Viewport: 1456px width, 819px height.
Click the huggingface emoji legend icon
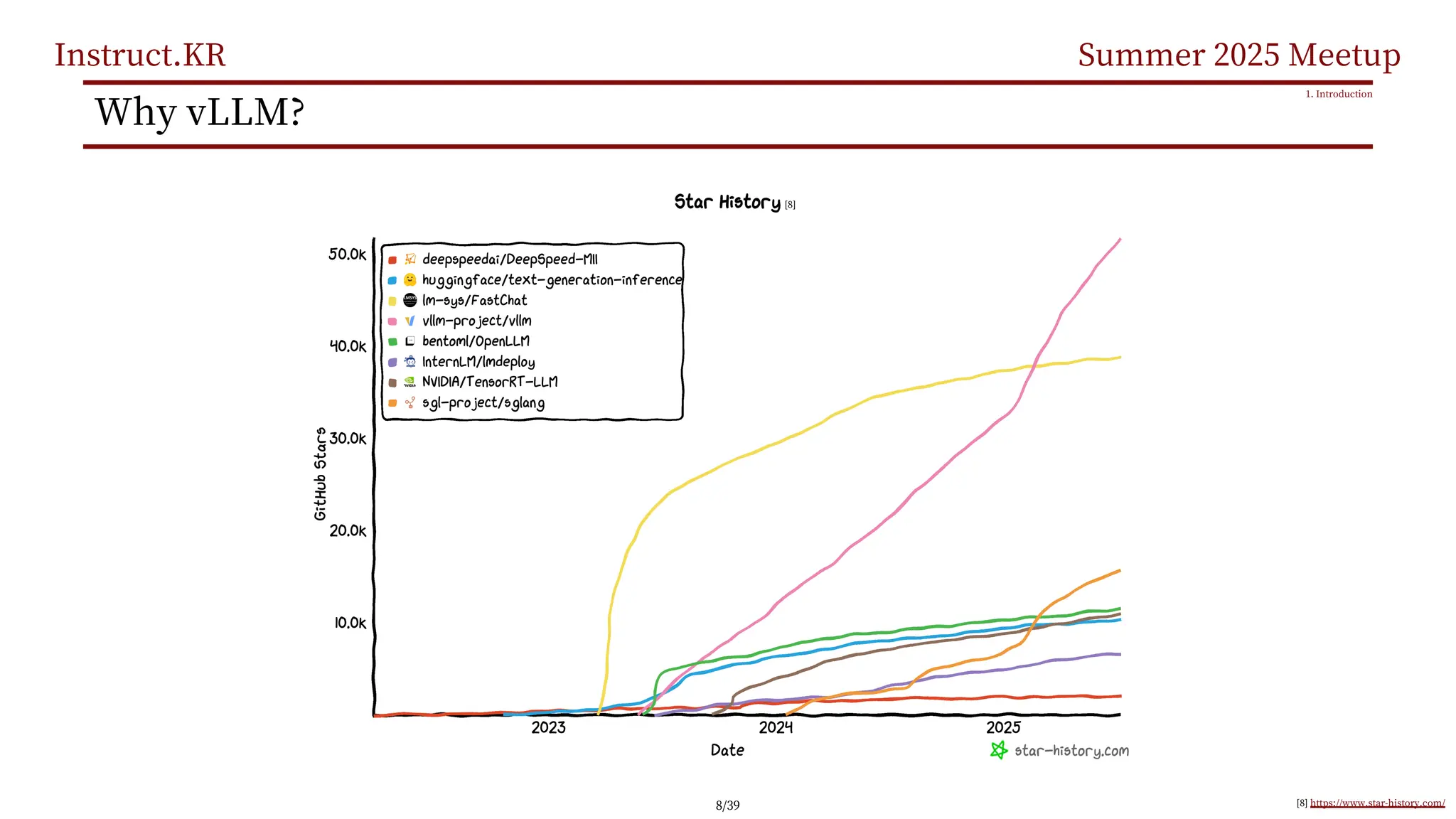[410, 280]
